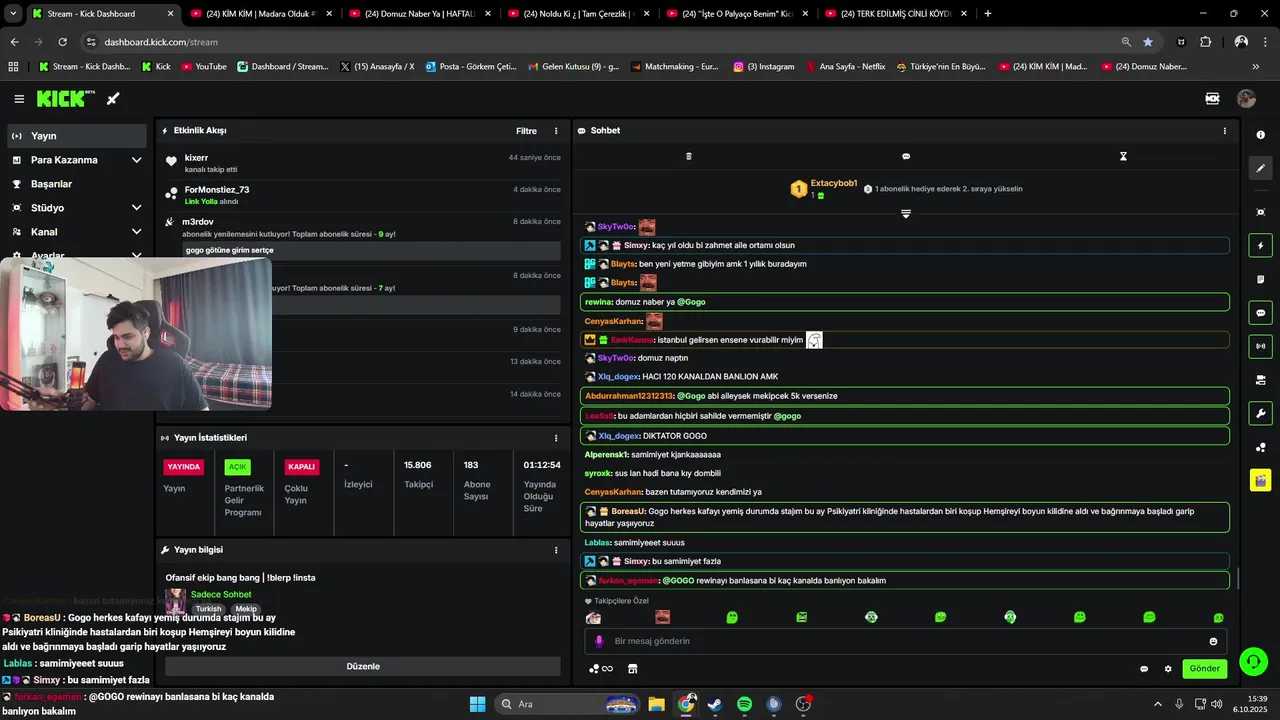Viewport: 1280px width, 720px height.
Task: Click the picture-in-picture icon in top bar
Action: point(1213,99)
